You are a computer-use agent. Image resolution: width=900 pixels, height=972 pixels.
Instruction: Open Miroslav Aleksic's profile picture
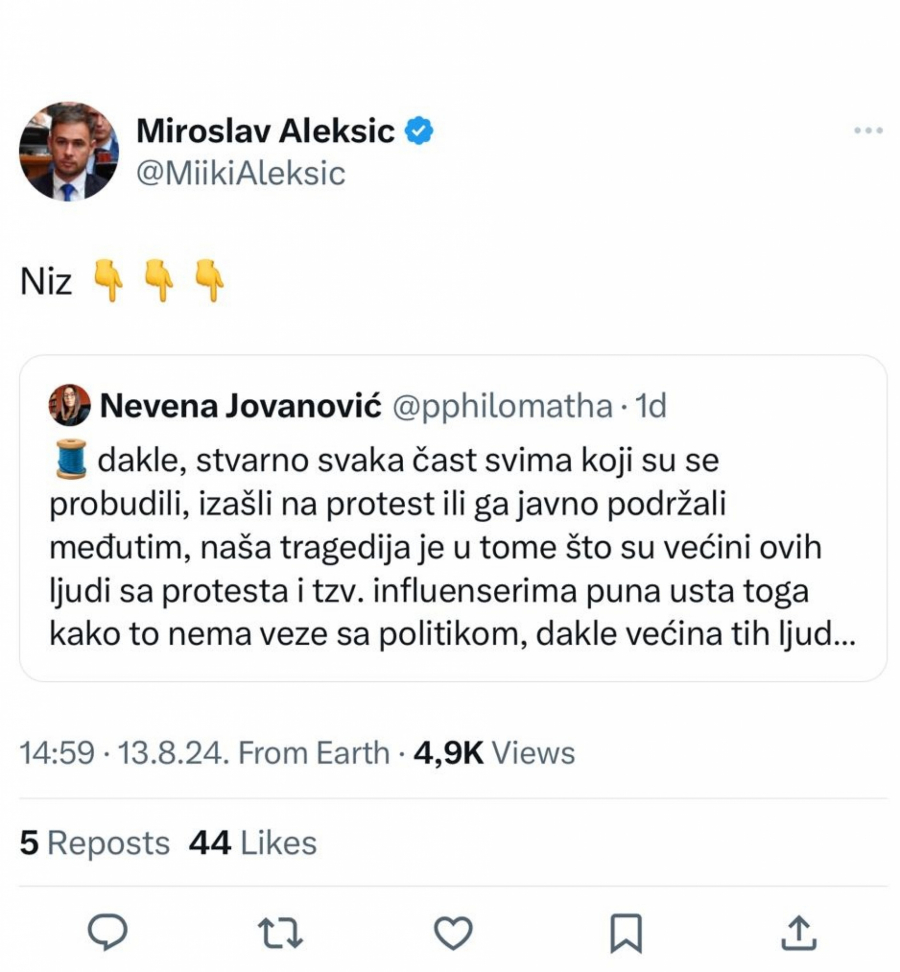pos(68,151)
